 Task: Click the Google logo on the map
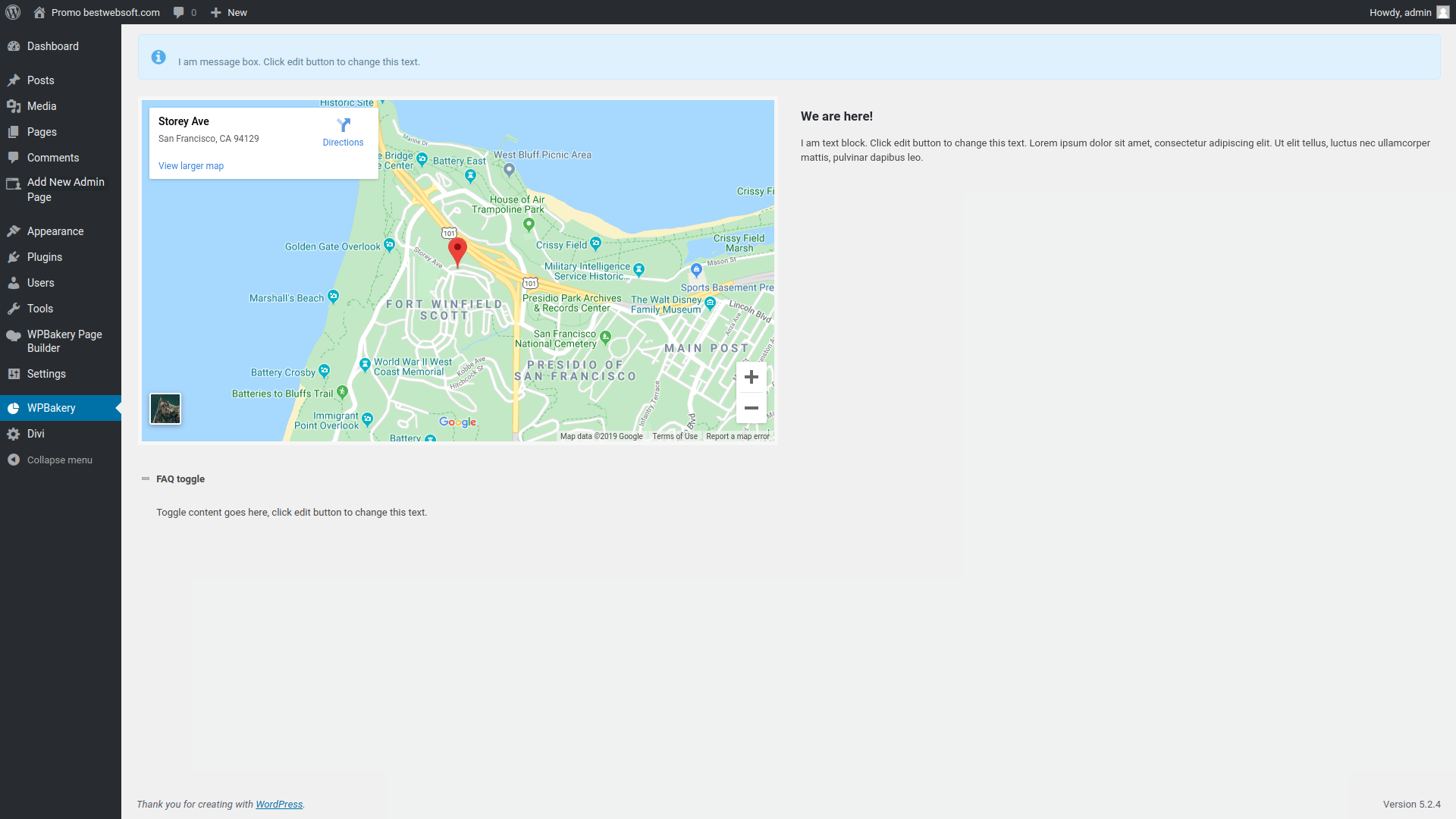pyautogui.click(x=457, y=422)
